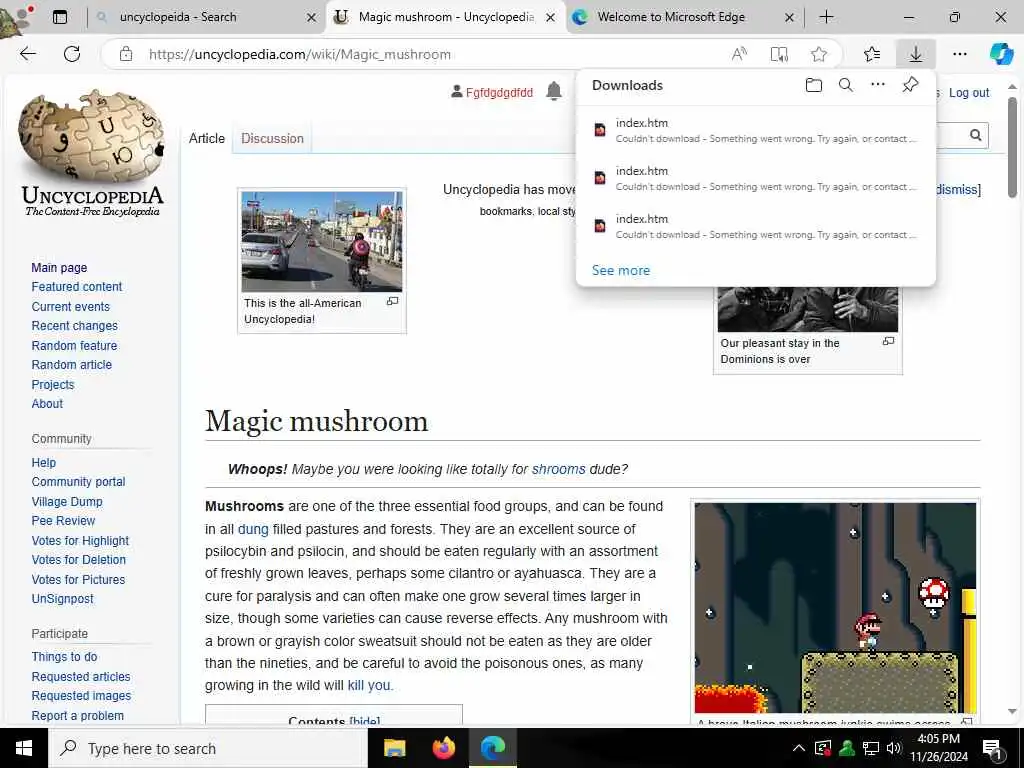The width and height of the screenshot is (1024, 768).
Task: Click See more in Downloads
Action: click(x=620, y=270)
